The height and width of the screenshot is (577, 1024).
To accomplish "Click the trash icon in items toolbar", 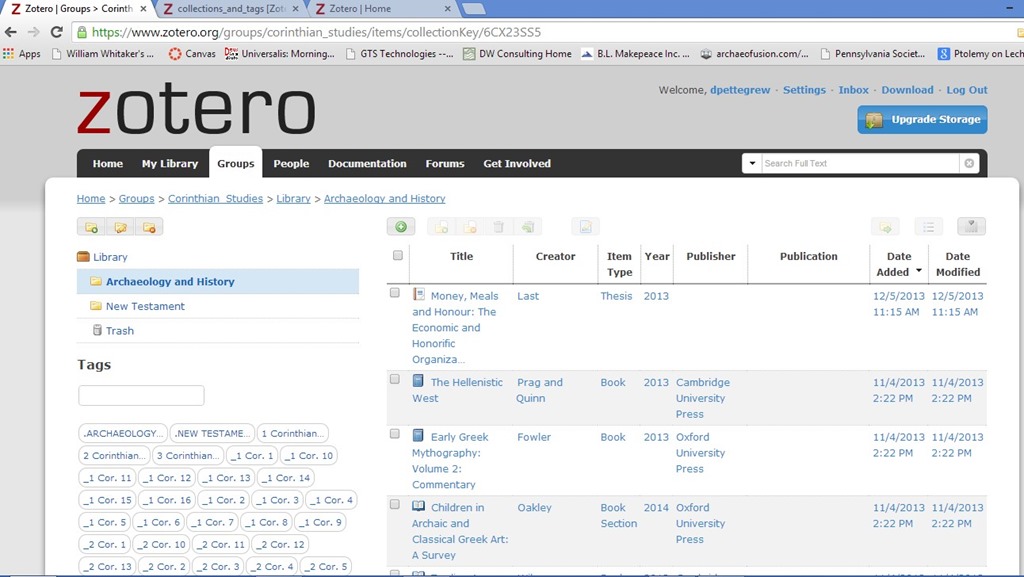I will coord(498,227).
